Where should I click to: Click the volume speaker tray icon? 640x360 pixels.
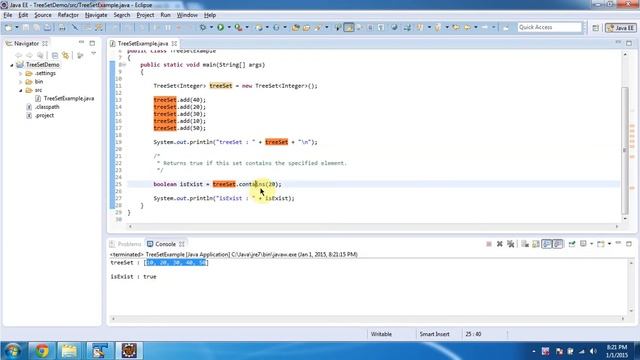593,351
